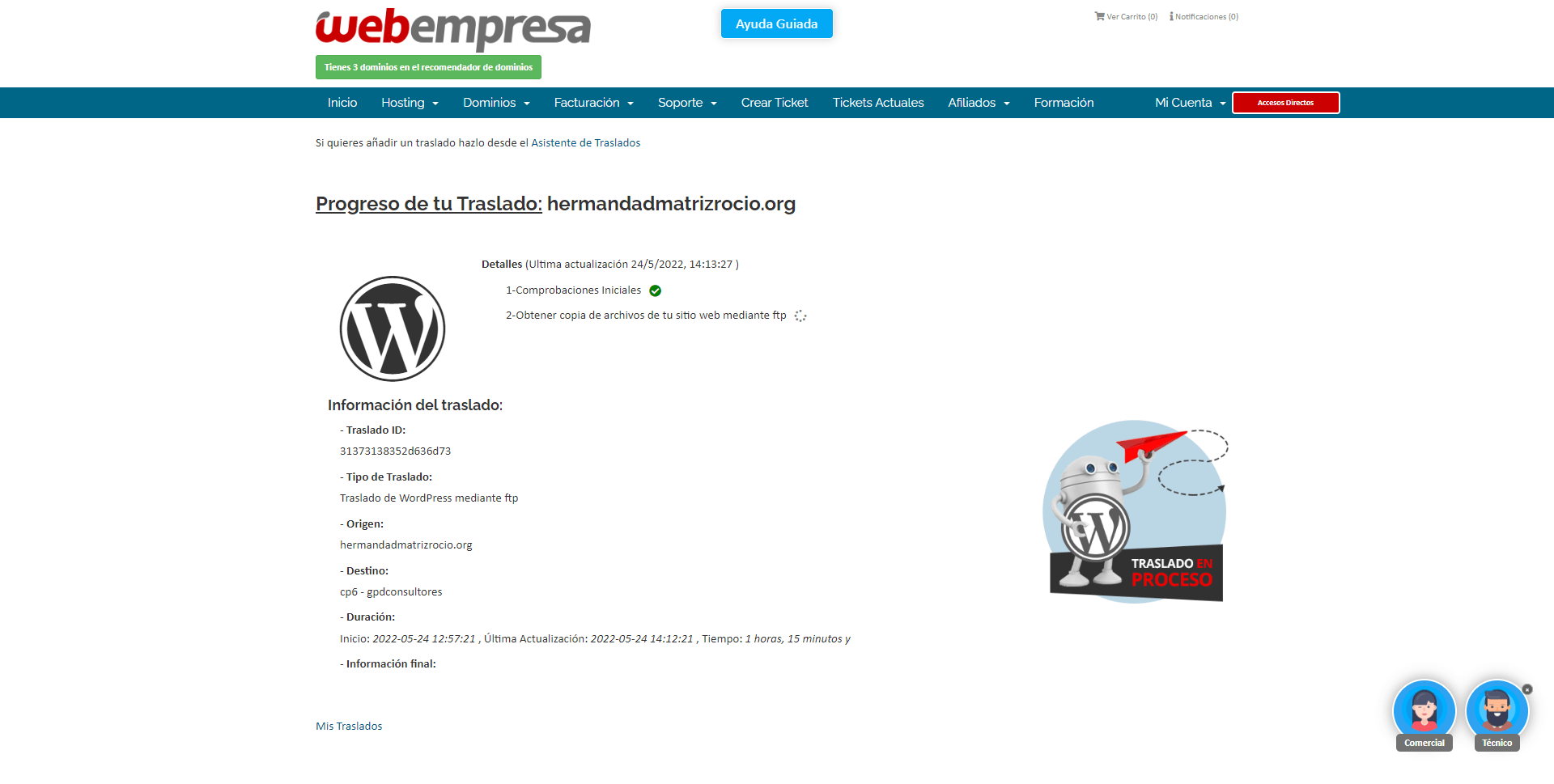Viewport: 1554px width, 784px height.
Task: Click the Traslado en Proceso robot illustration
Action: click(1136, 511)
